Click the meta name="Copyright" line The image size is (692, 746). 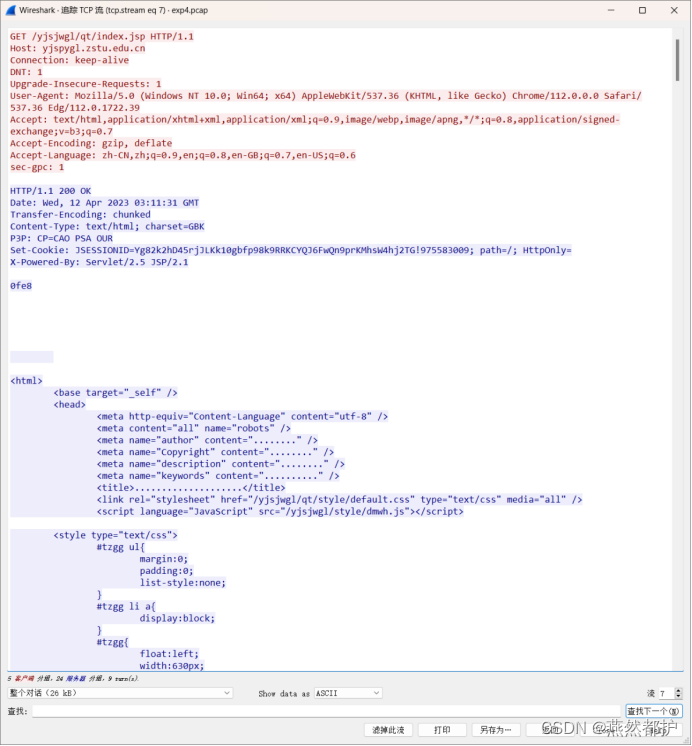215,452
